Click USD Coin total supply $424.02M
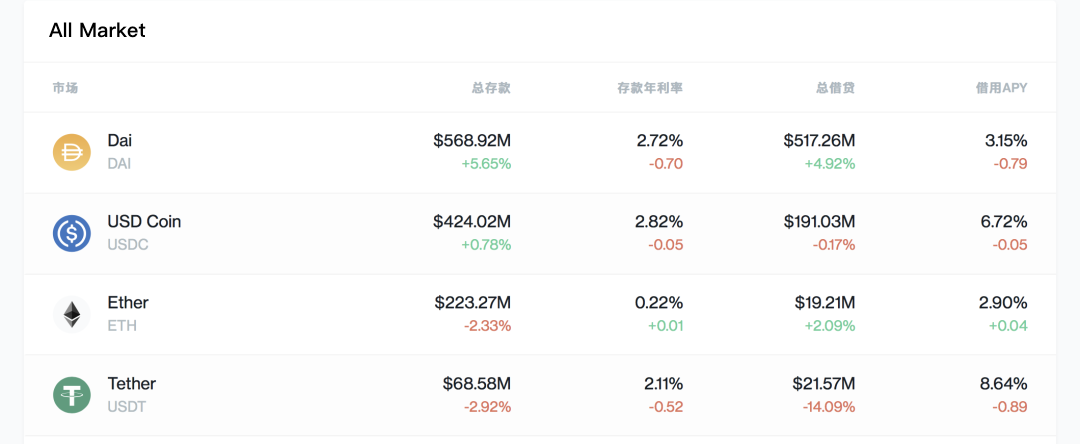The width and height of the screenshot is (1080, 444). (x=472, y=222)
